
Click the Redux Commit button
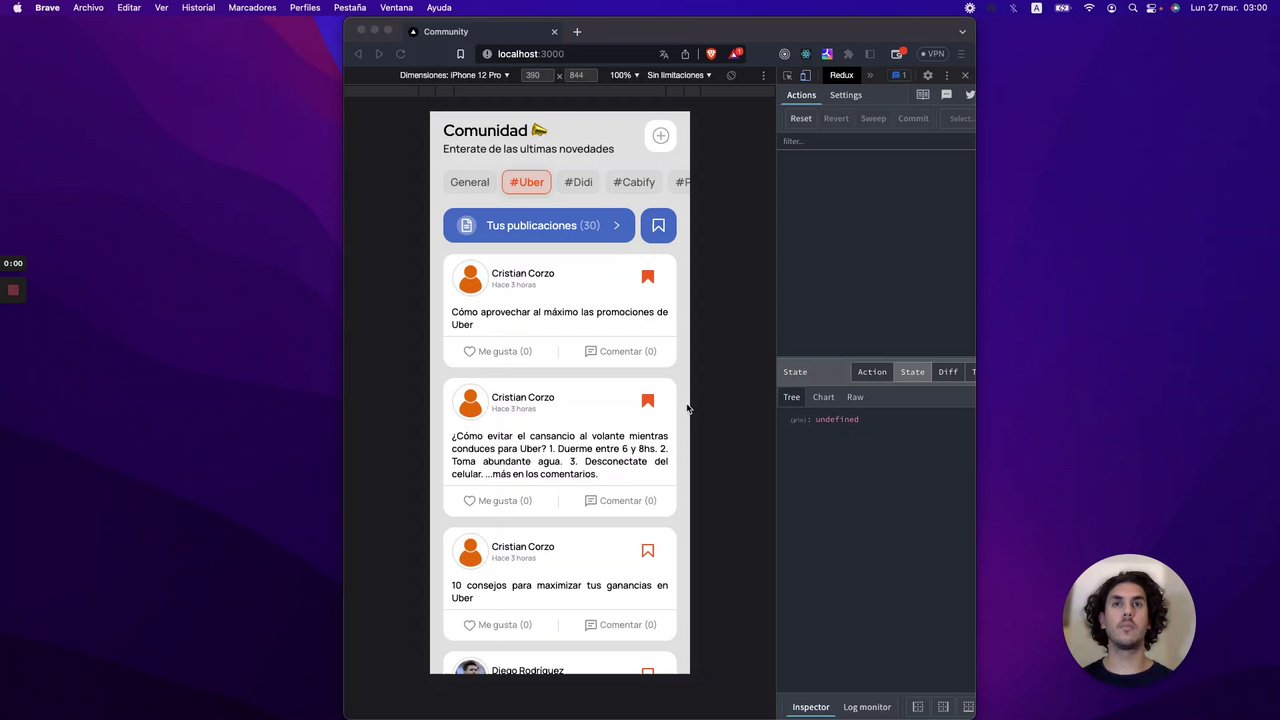[x=913, y=118]
